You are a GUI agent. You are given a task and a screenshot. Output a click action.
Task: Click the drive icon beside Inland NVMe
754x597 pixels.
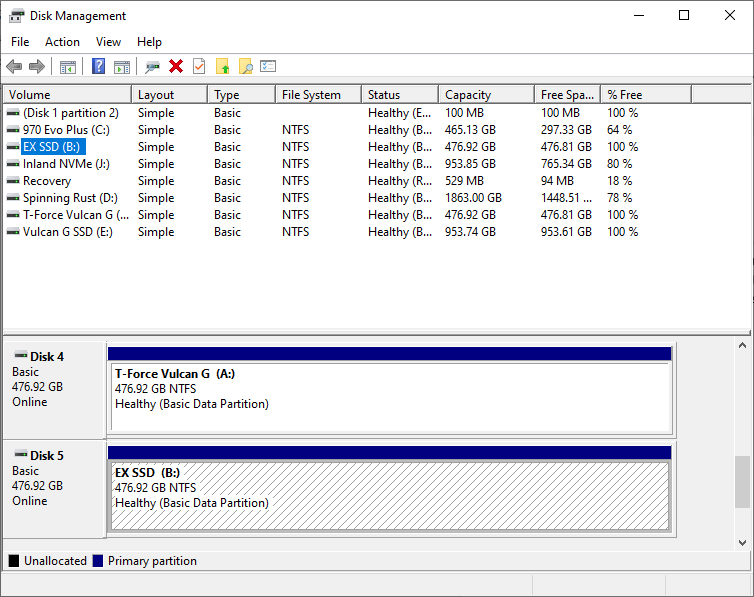pos(13,164)
